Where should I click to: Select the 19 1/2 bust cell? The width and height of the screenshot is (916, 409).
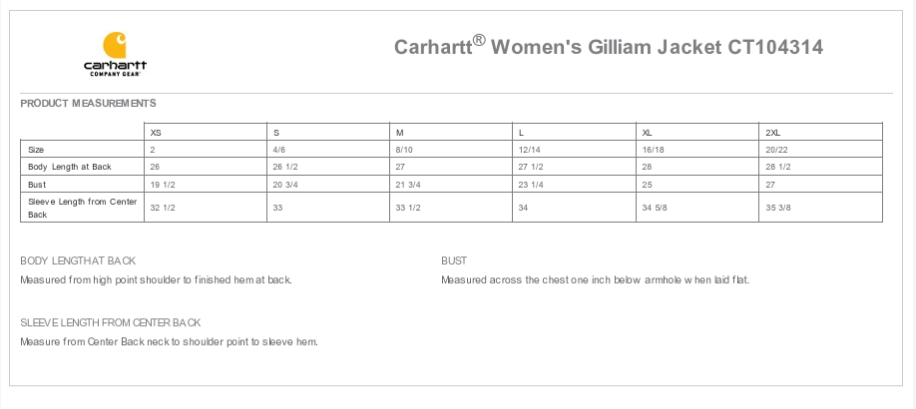(x=162, y=184)
